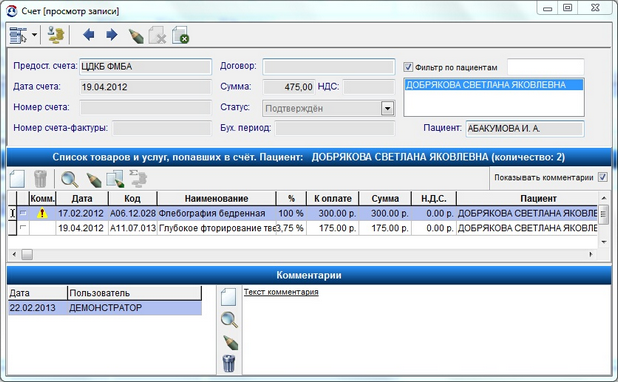Click the Пациент field АБАКУМОВА И. А.
Viewport: 618px width, 382px height.
tap(525, 129)
